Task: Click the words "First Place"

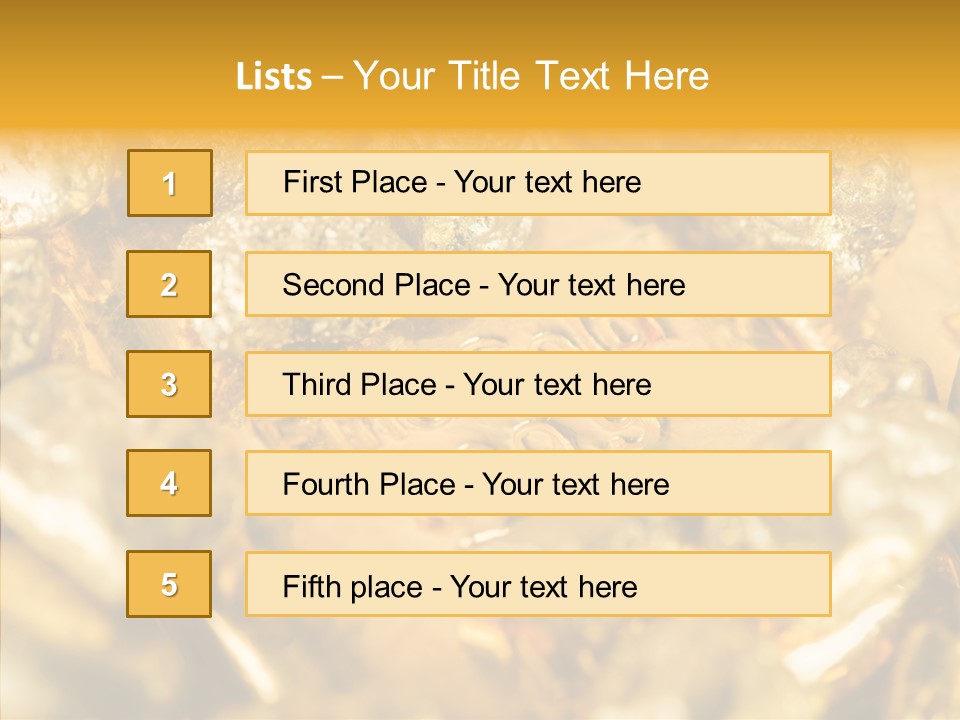Action: 355,182
